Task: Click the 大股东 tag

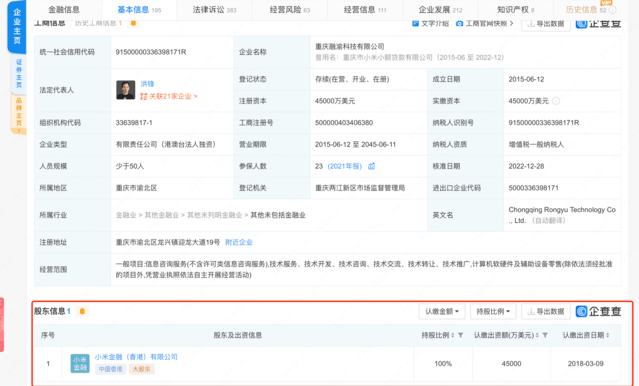Action: 141,369
